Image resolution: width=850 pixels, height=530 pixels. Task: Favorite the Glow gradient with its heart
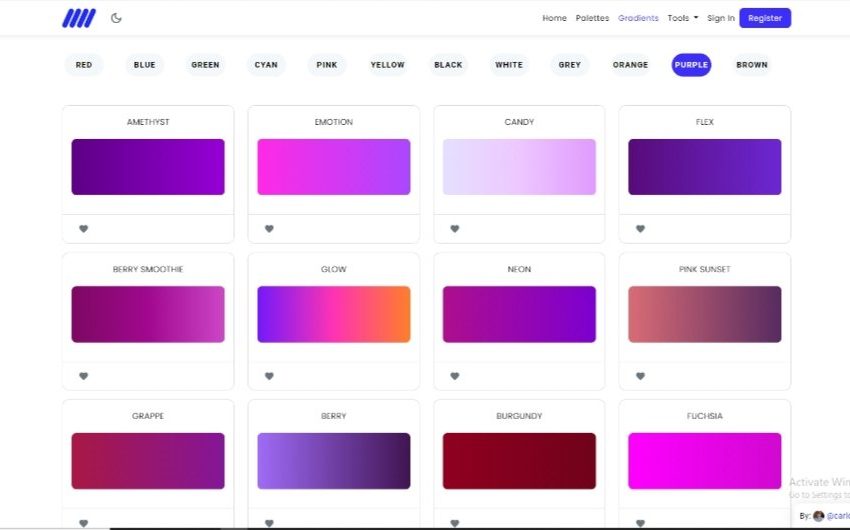pos(269,376)
